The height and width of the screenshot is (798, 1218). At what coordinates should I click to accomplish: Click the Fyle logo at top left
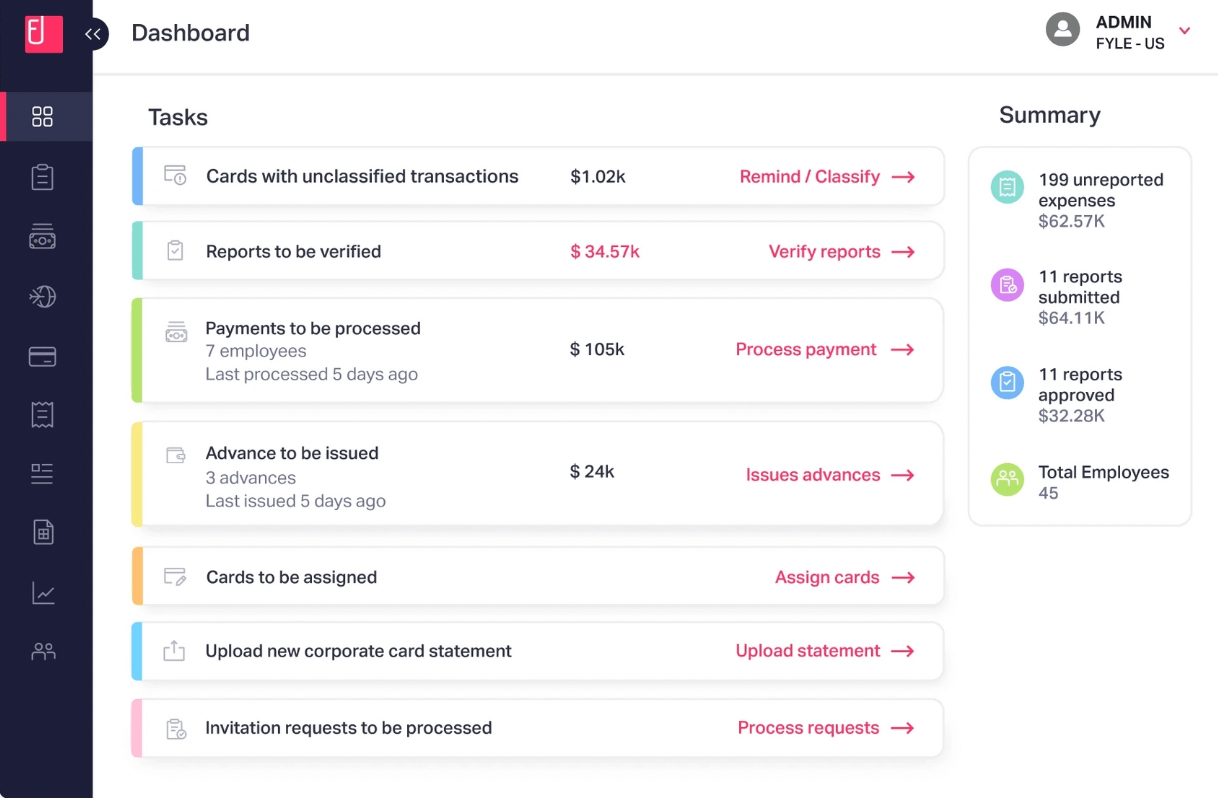click(x=44, y=34)
